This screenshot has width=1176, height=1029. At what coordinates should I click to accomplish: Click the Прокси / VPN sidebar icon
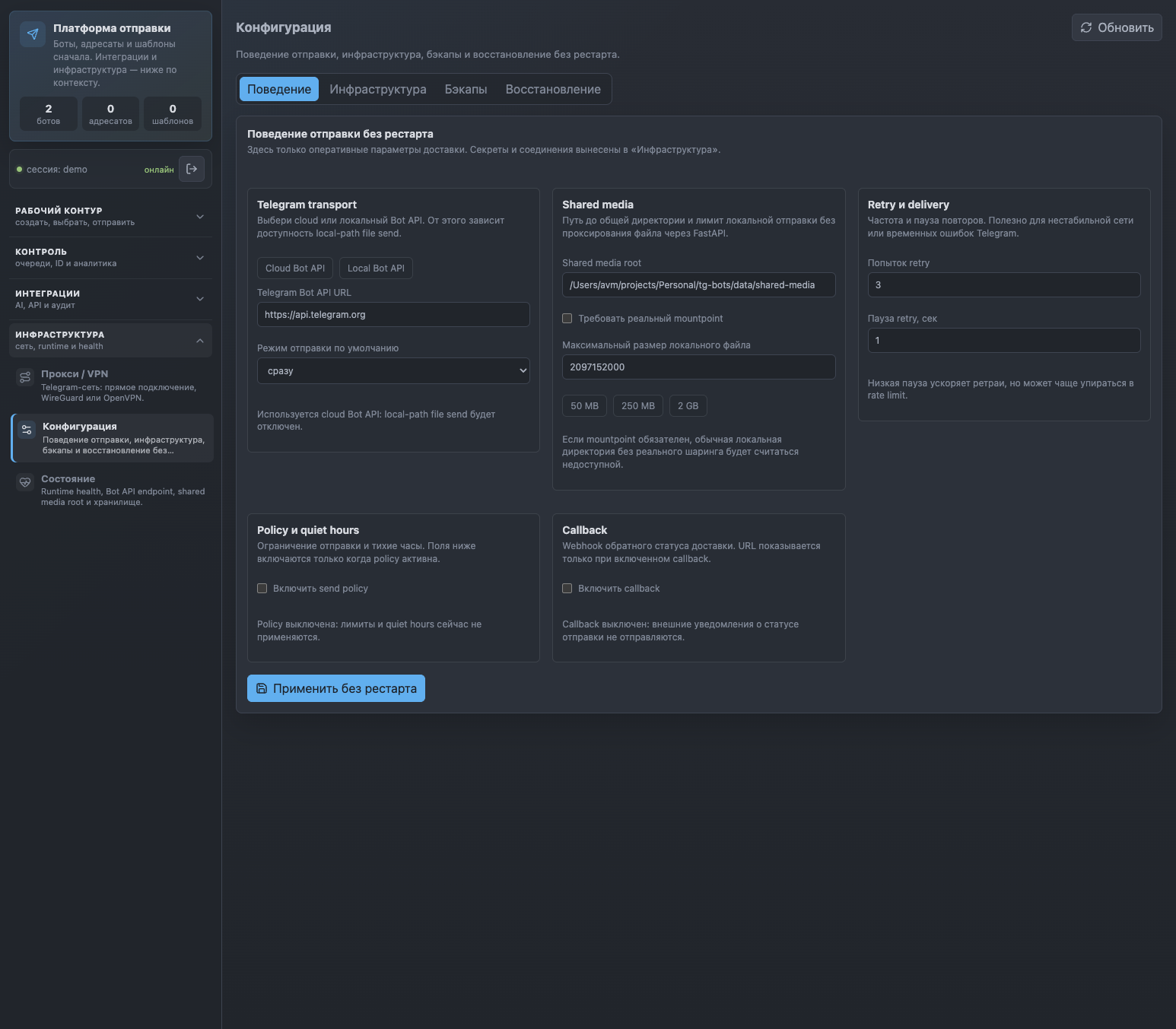(25, 377)
